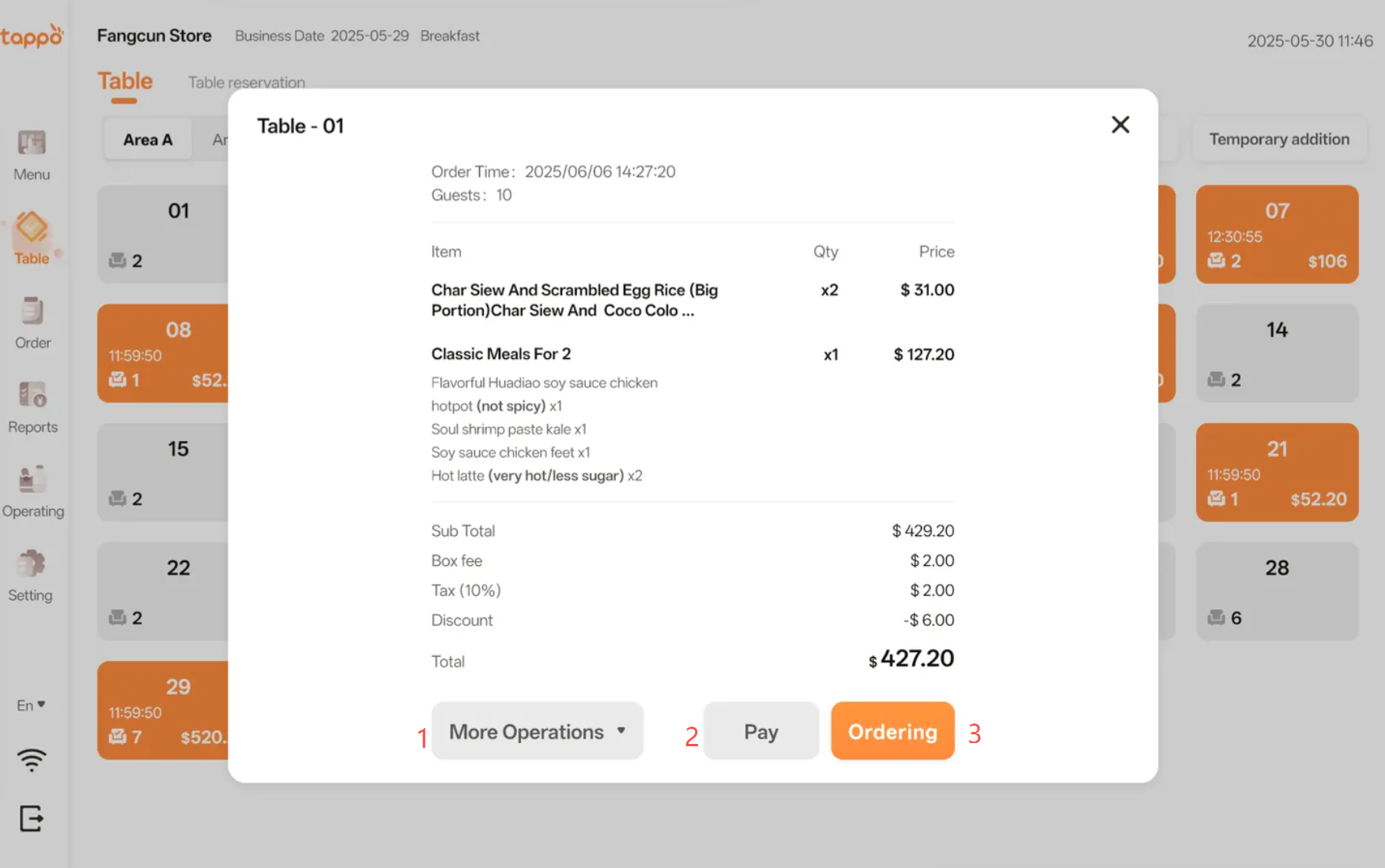Click the tappo logo

32,36
